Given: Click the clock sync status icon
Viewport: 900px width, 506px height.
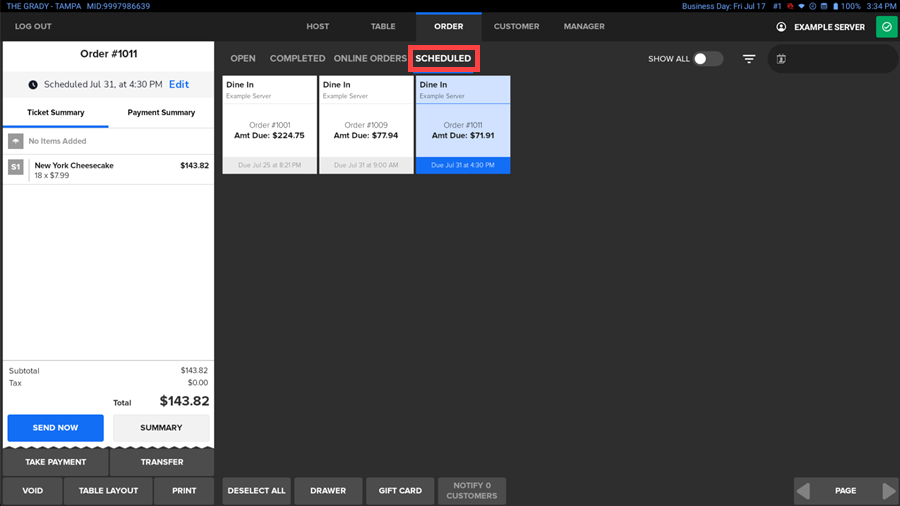Looking at the screenshot, I should [x=813, y=6].
